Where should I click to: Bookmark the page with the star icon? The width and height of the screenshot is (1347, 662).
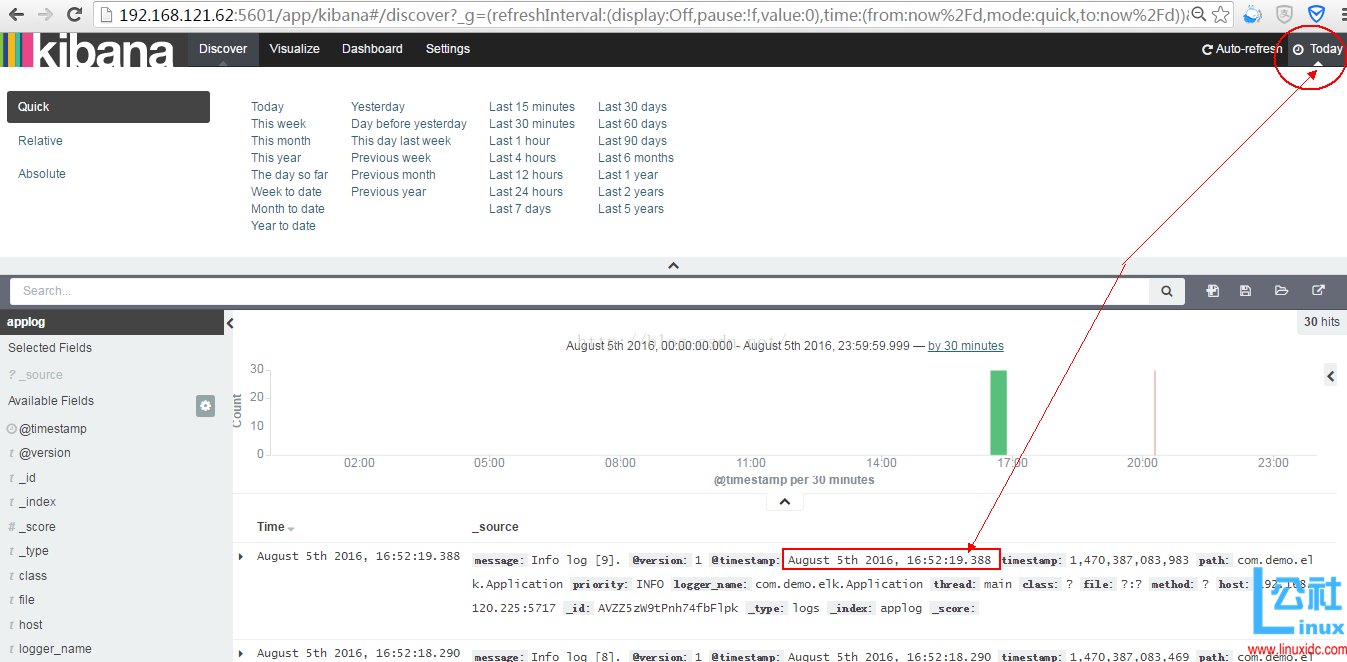tap(1221, 15)
